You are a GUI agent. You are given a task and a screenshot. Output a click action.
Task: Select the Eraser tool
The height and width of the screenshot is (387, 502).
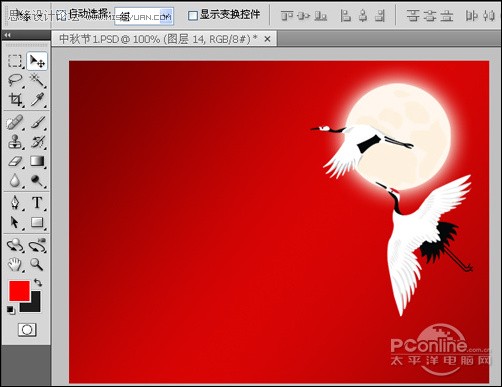15,161
